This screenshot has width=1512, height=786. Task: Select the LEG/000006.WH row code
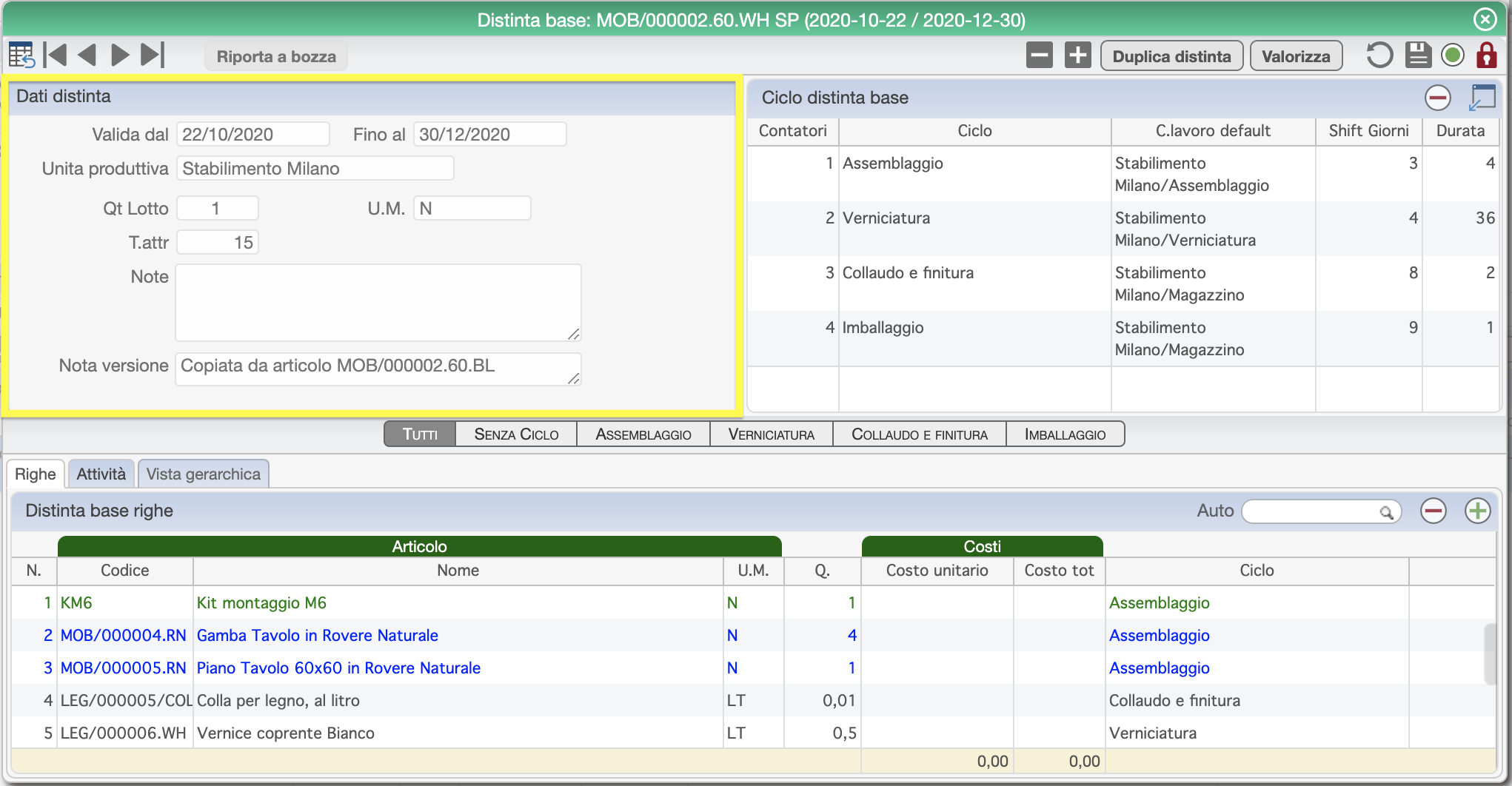[x=123, y=733]
